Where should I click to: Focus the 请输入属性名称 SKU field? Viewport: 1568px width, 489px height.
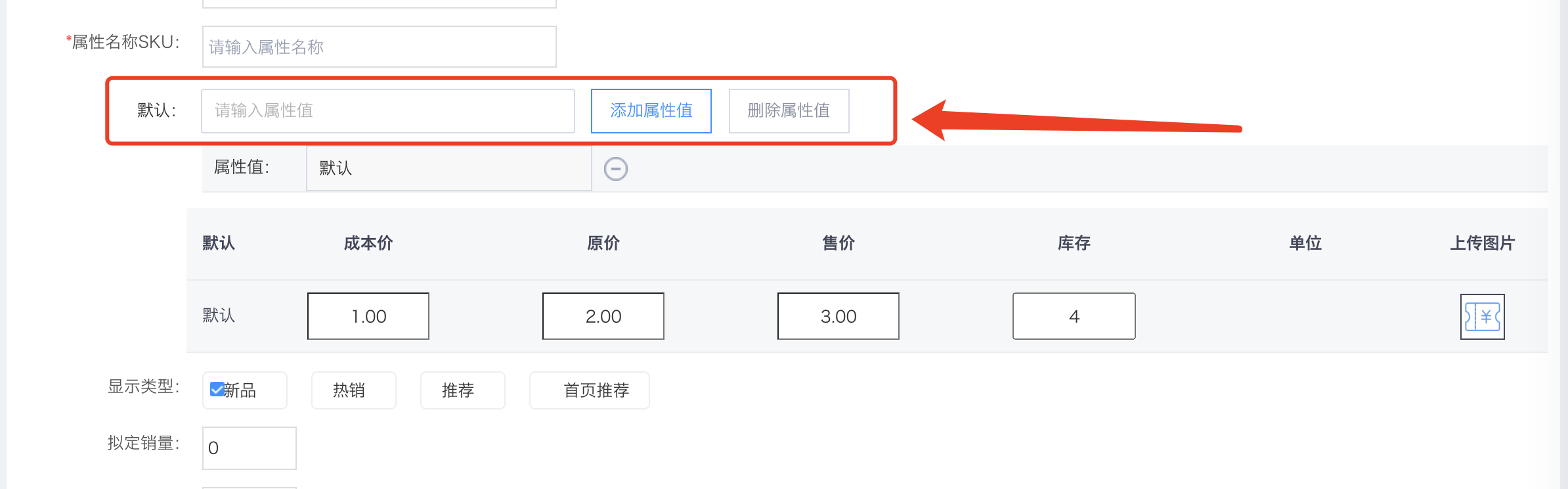[380, 47]
